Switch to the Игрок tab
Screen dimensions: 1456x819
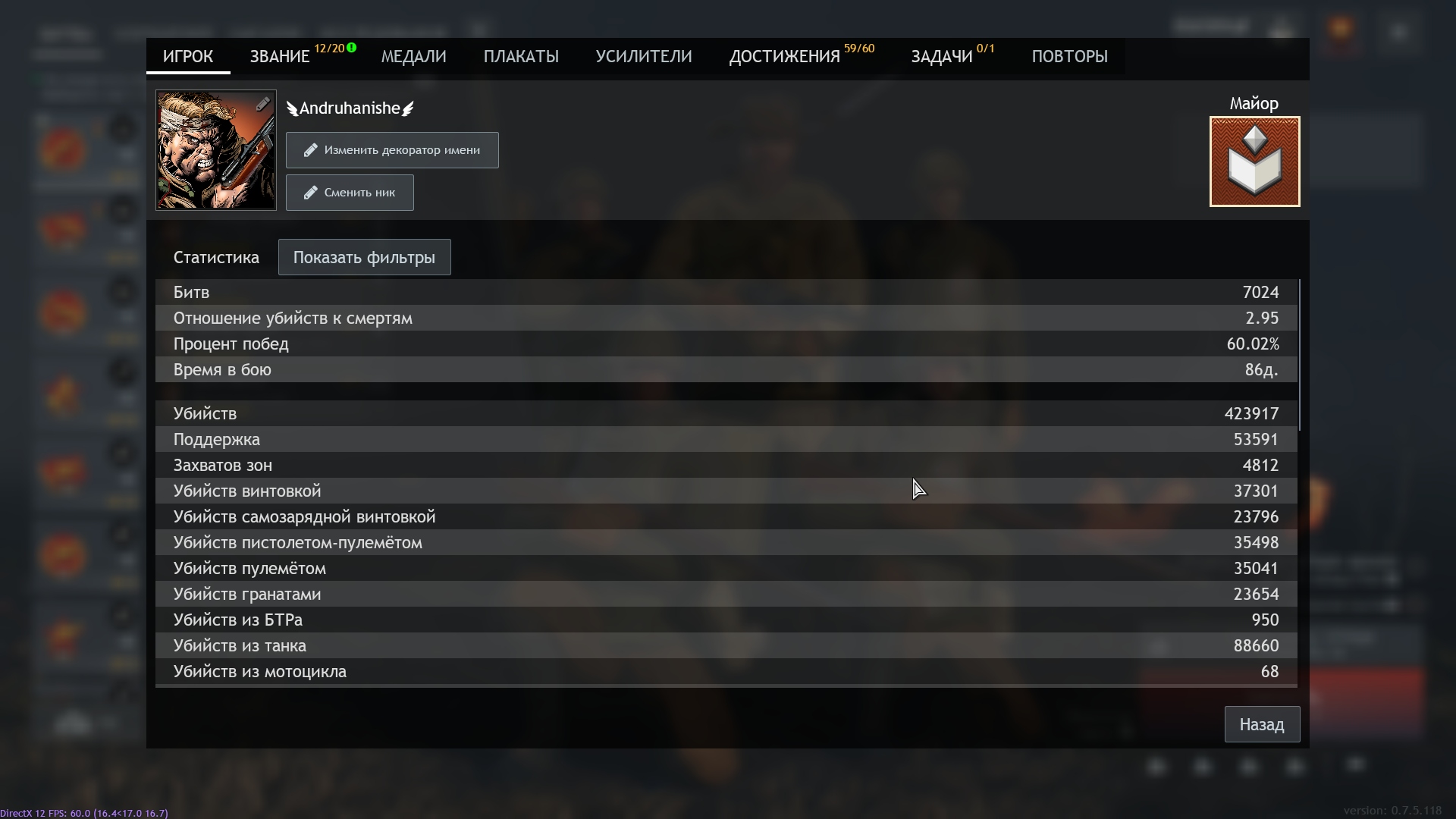(x=188, y=57)
